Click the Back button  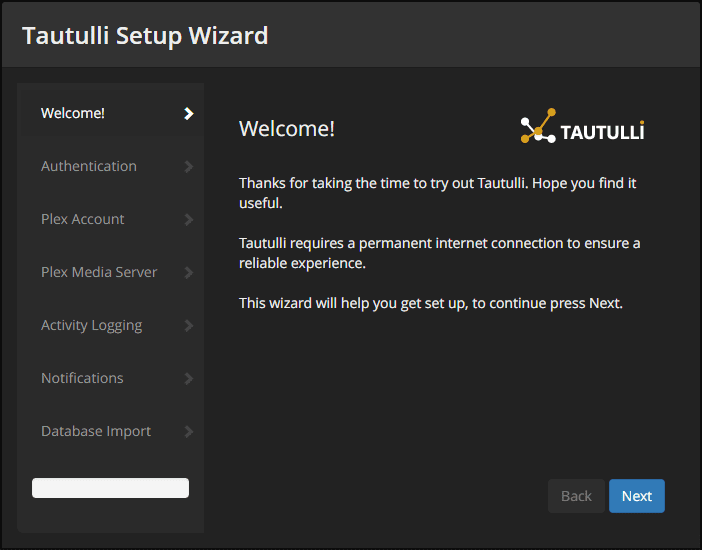click(x=576, y=496)
